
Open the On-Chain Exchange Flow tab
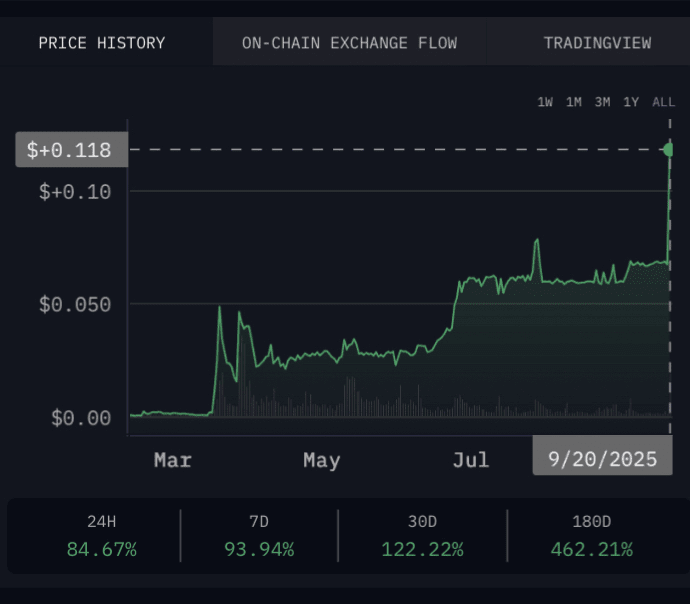(x=349, y=43)
